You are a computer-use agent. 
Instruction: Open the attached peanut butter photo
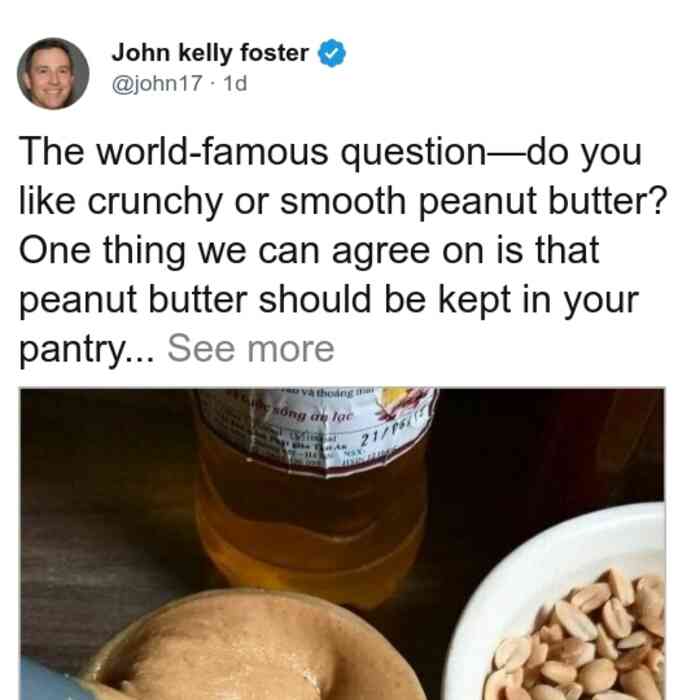pyautogui.click(x=342, y=544)
